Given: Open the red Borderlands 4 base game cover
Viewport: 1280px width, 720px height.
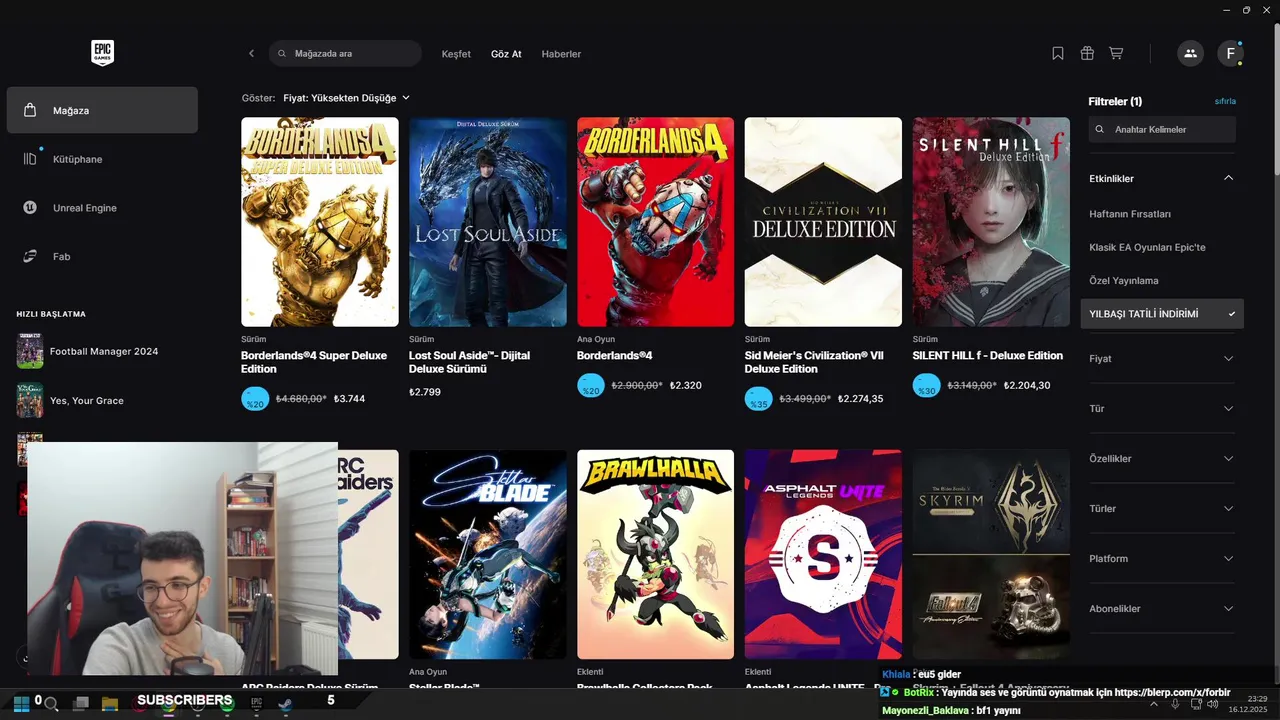Looking at the screenshot, I should [656, 222].
